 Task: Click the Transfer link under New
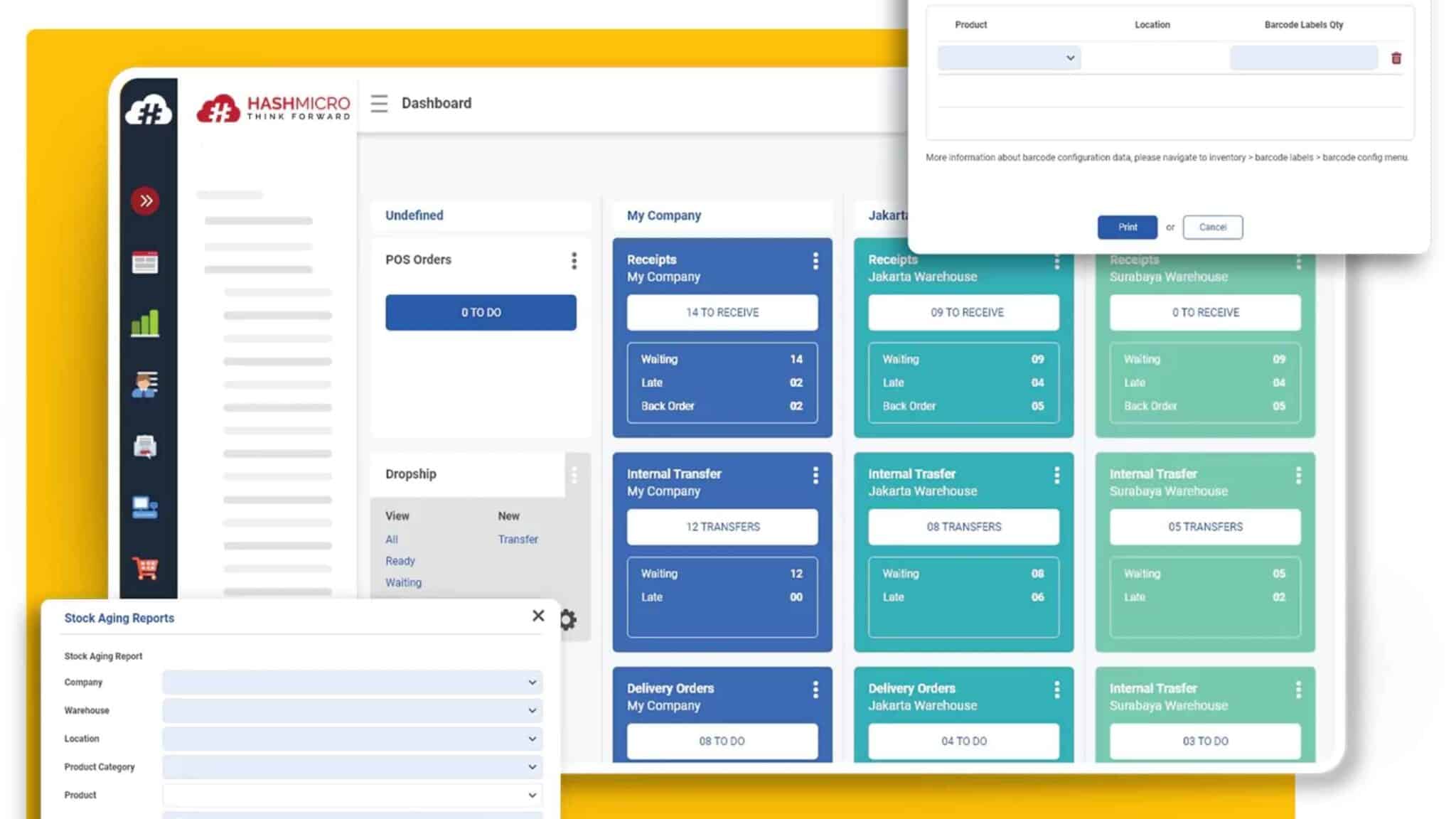[x=518, y=540]
